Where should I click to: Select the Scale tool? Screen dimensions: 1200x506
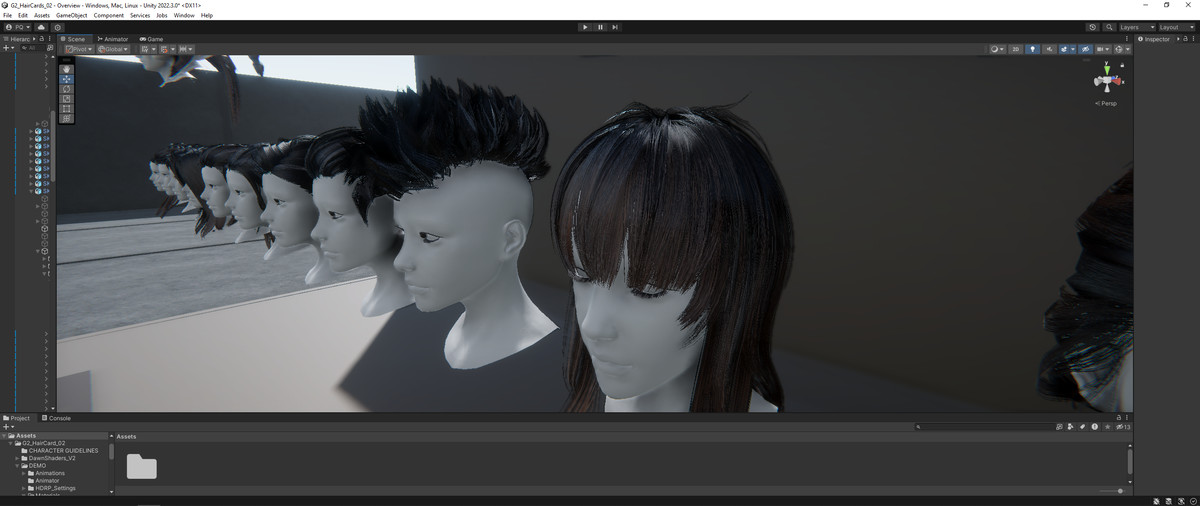coord(66,99)
